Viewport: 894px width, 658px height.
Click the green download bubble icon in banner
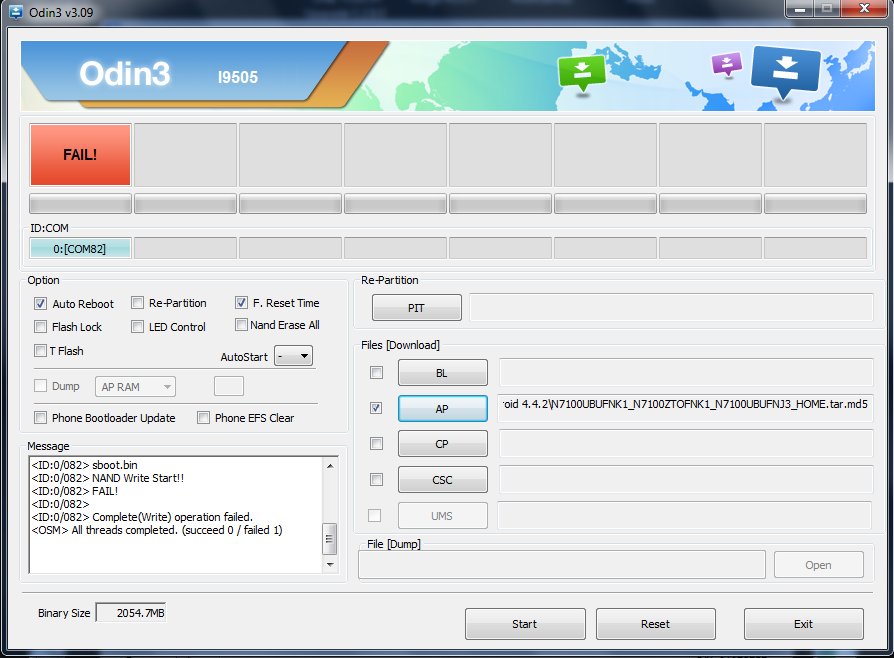tap(582, 73)
